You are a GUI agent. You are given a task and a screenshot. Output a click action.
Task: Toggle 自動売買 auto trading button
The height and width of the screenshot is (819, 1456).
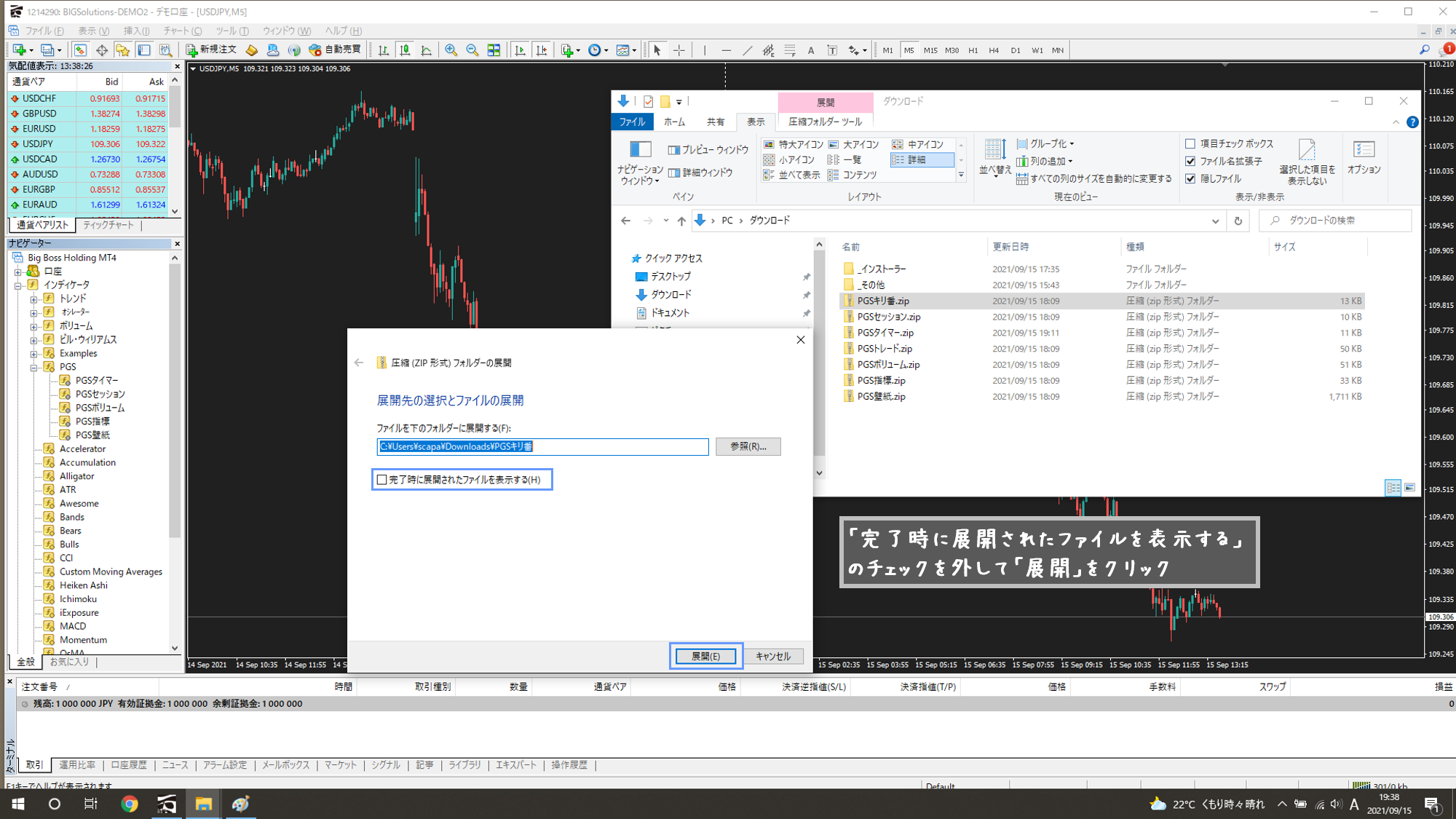336,50
